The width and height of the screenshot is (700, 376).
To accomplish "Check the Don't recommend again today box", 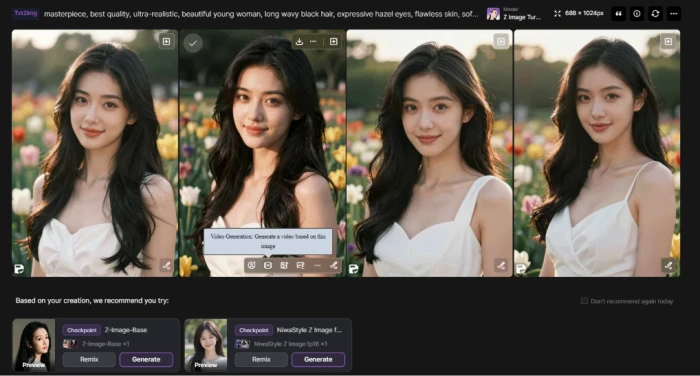I will pos(584,301).
